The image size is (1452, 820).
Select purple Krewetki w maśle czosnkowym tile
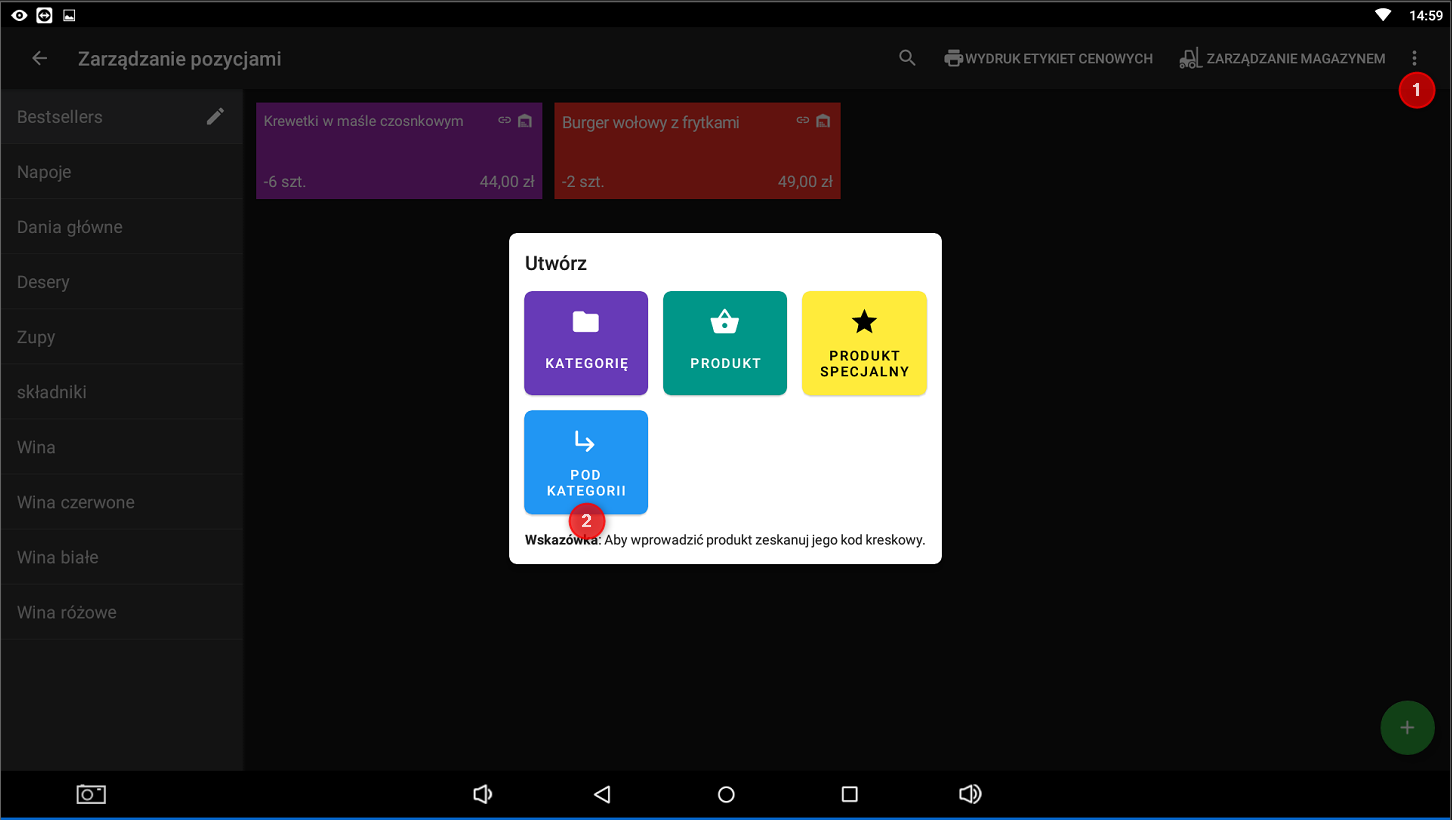click(x=398, y=151)
